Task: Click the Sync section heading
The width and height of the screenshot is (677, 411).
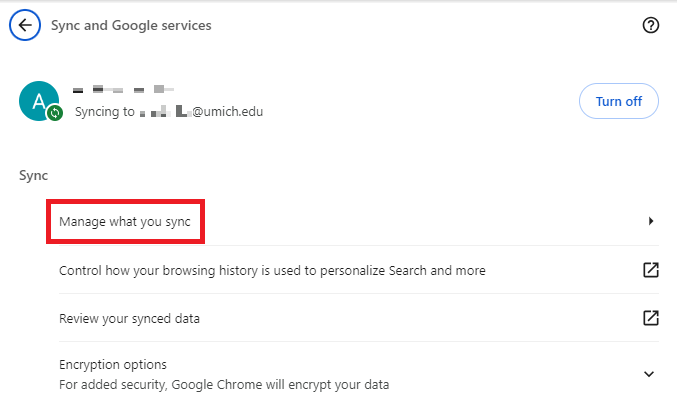Action: click(33, 175)
